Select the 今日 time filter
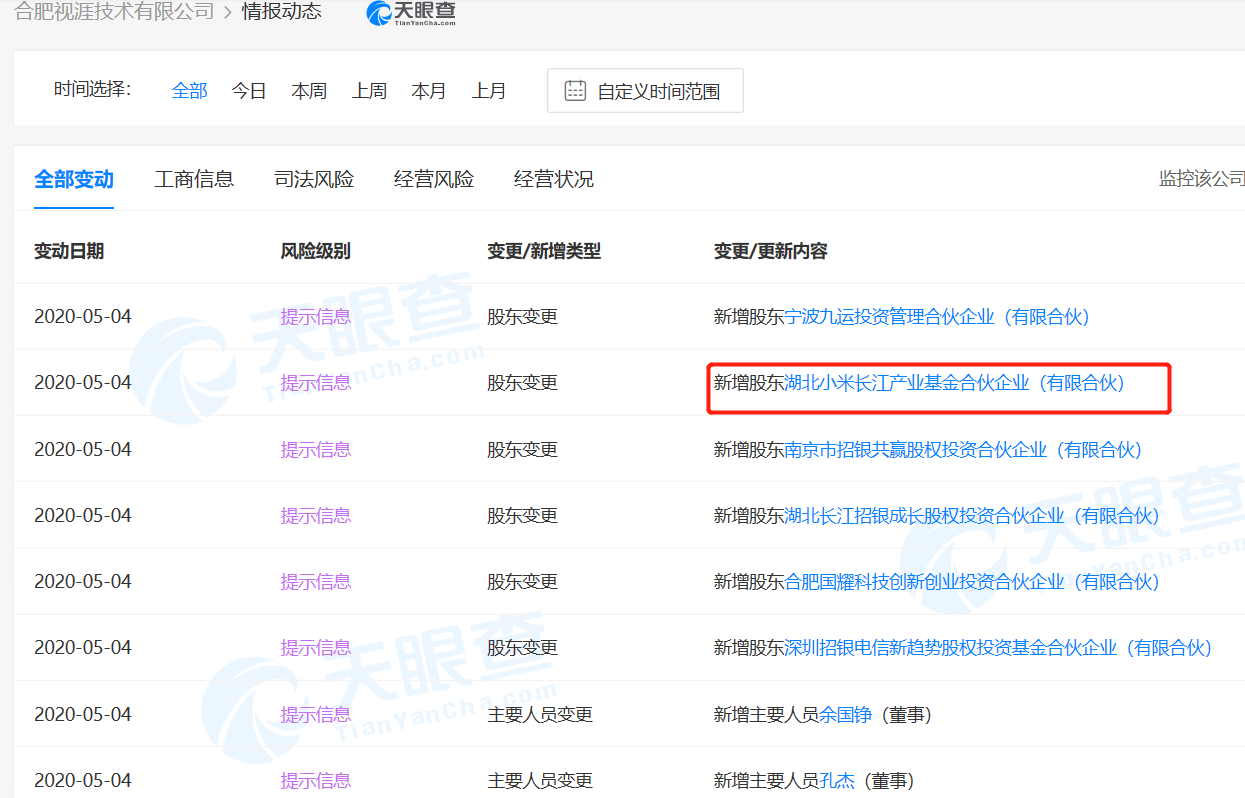This screenshot has width=1245, height=798. (x=249, y=91)
